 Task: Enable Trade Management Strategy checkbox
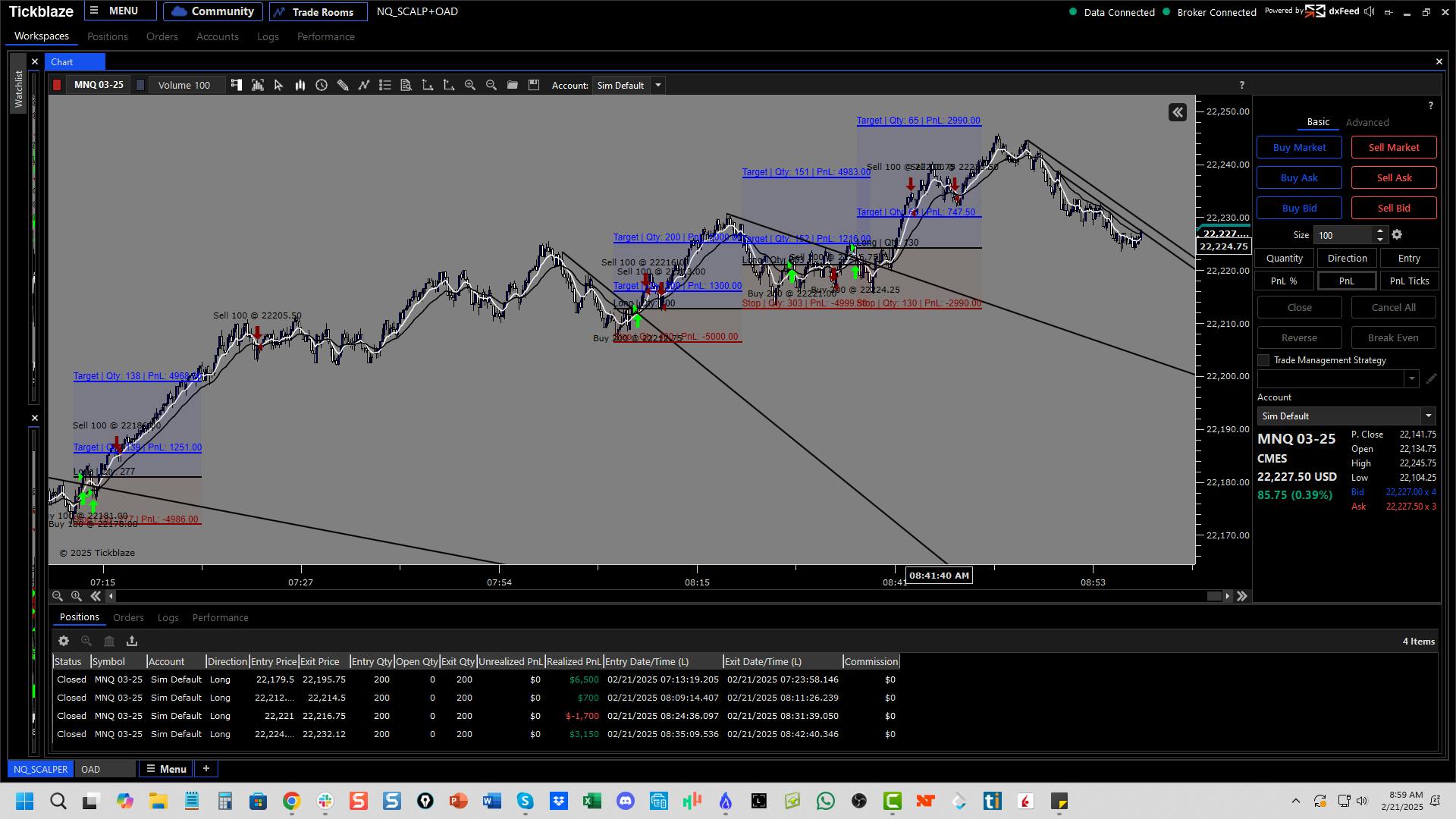pyautogui.click(x=1263, y=360)
